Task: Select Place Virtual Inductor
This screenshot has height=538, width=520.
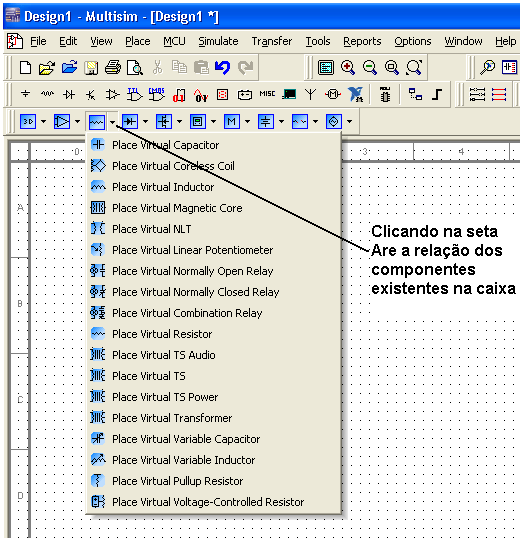Action: point(214,187)
